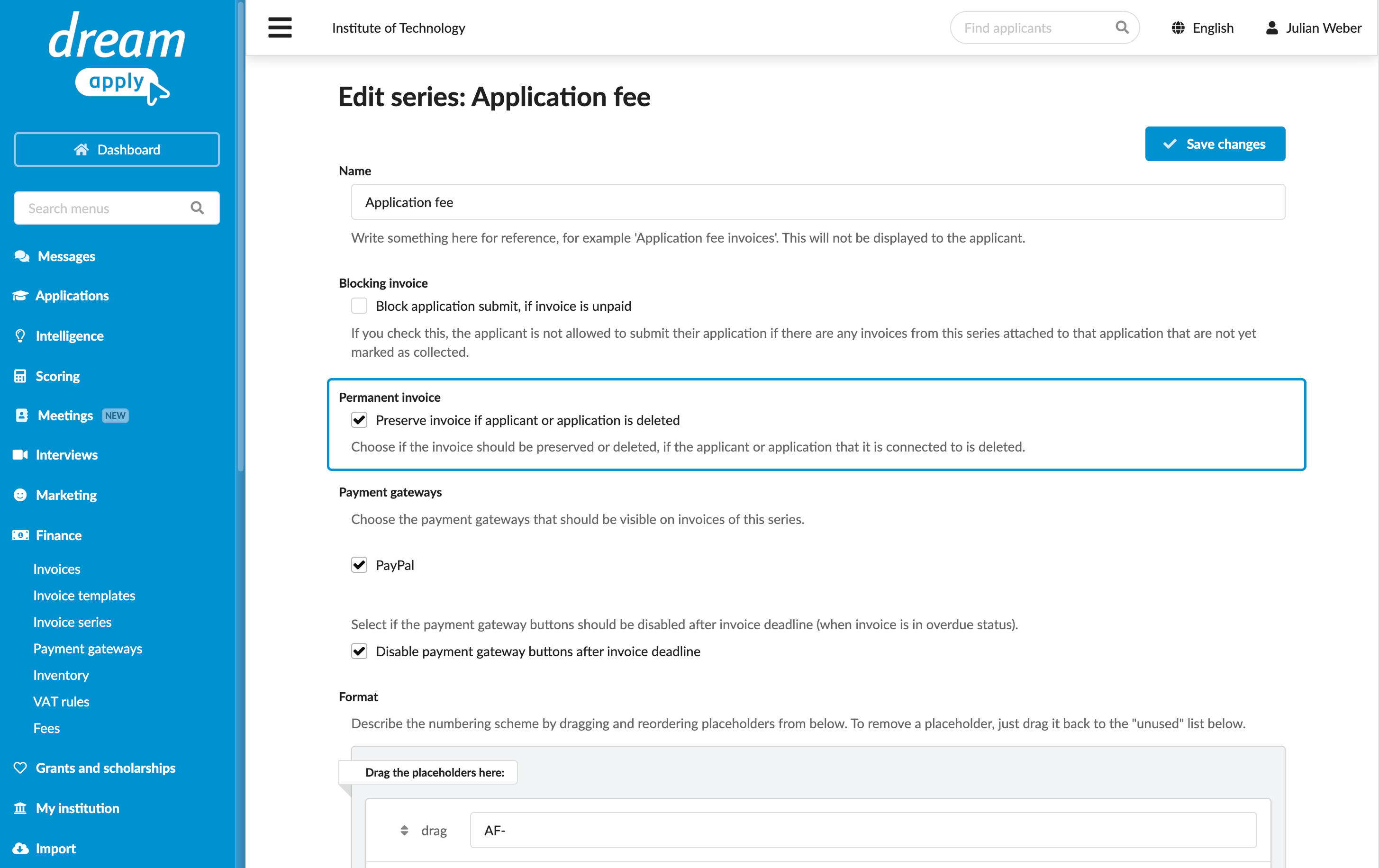Expand the Import menu

click(x=55, y=848)
